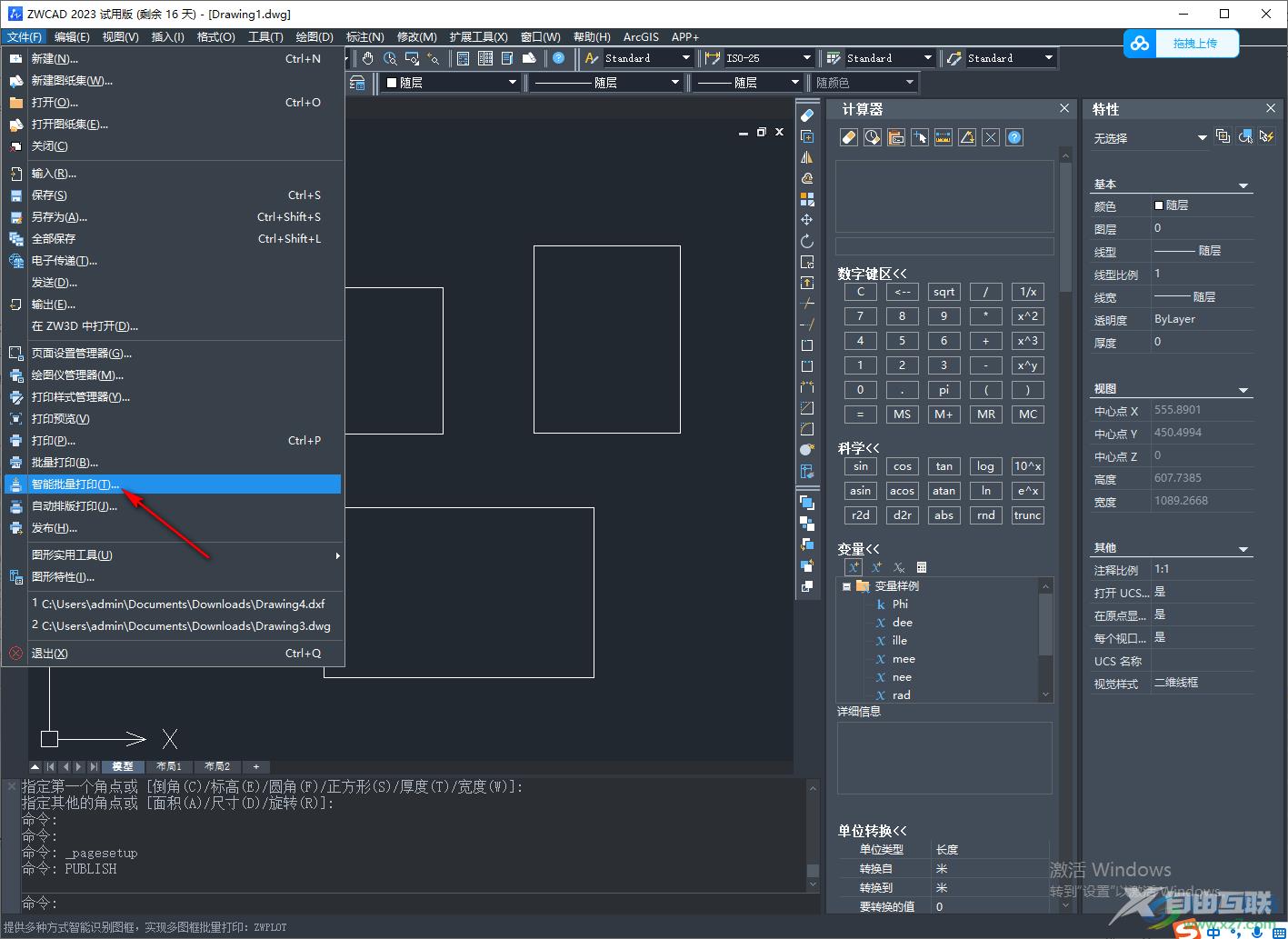Choose 打印预览 menu item
The width and height of the screenshot is (1288, 939).
pos(173,419)
